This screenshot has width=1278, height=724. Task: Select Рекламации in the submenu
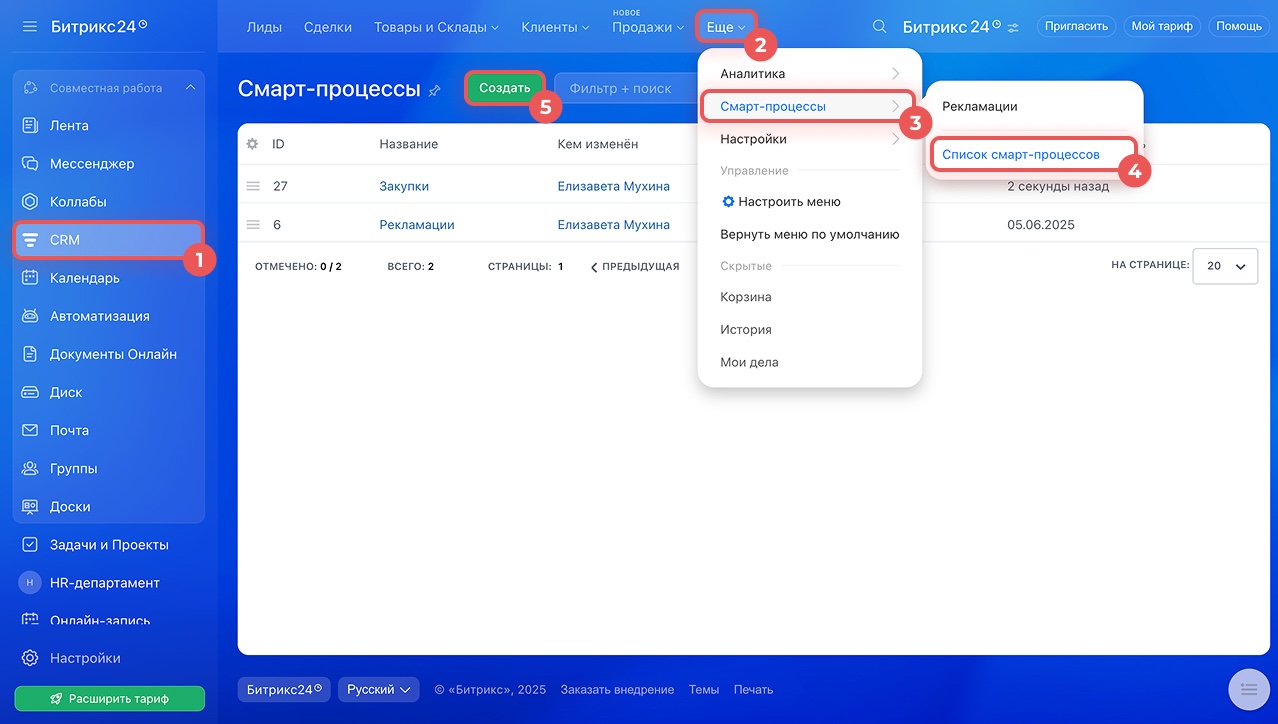(x=980, y=106)
